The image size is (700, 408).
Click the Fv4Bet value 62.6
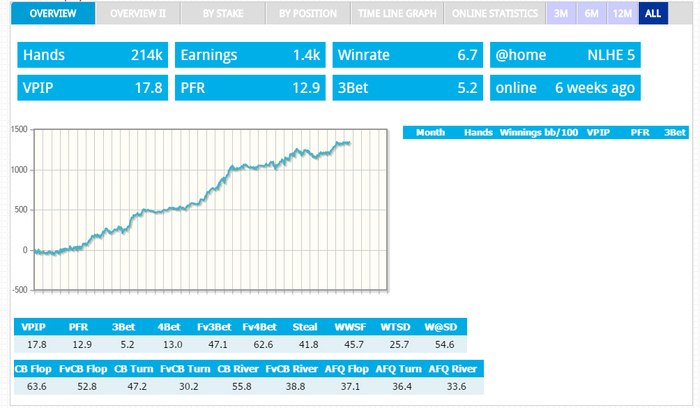263,345
